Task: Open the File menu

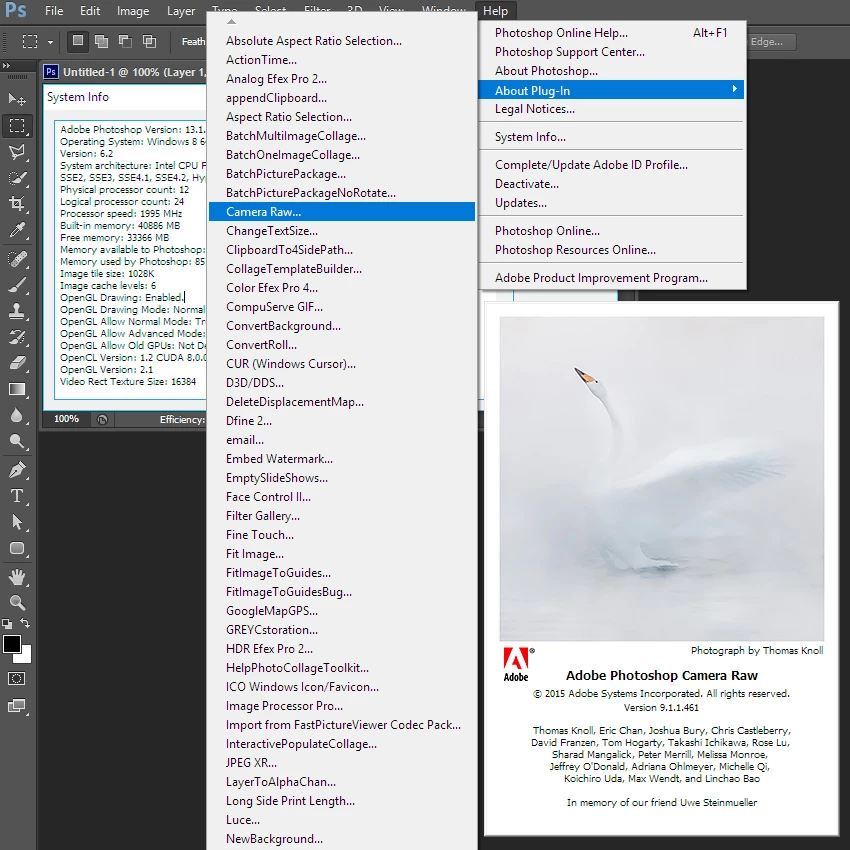Action: 54,11
